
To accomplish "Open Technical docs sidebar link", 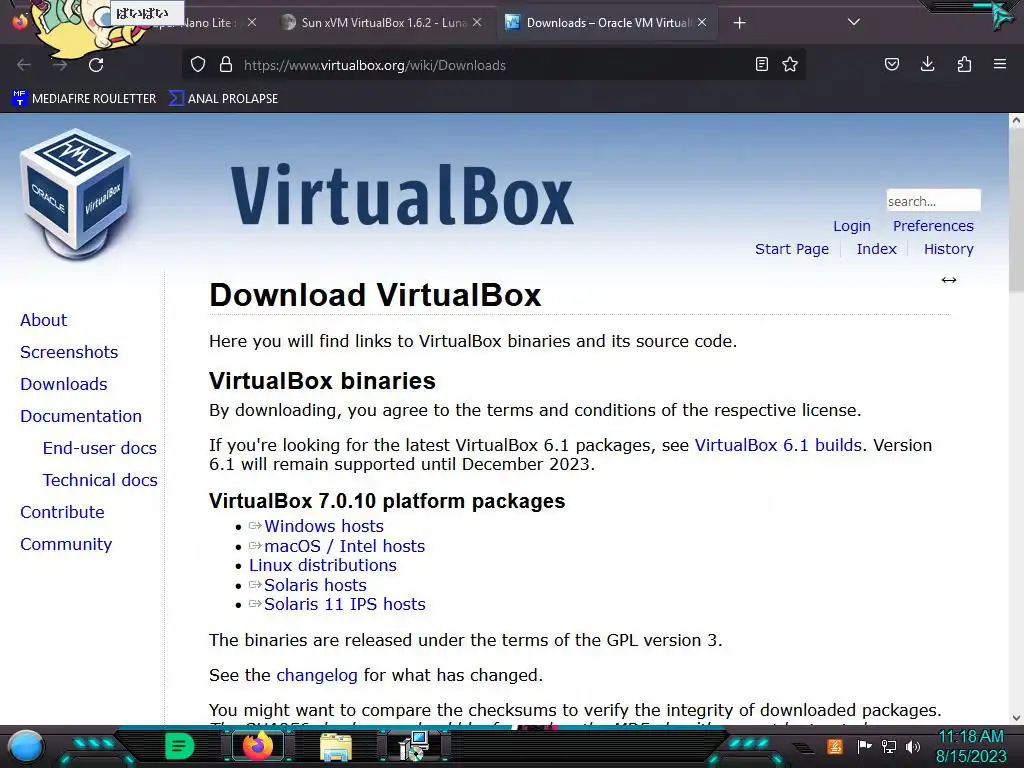I will 100,481.
